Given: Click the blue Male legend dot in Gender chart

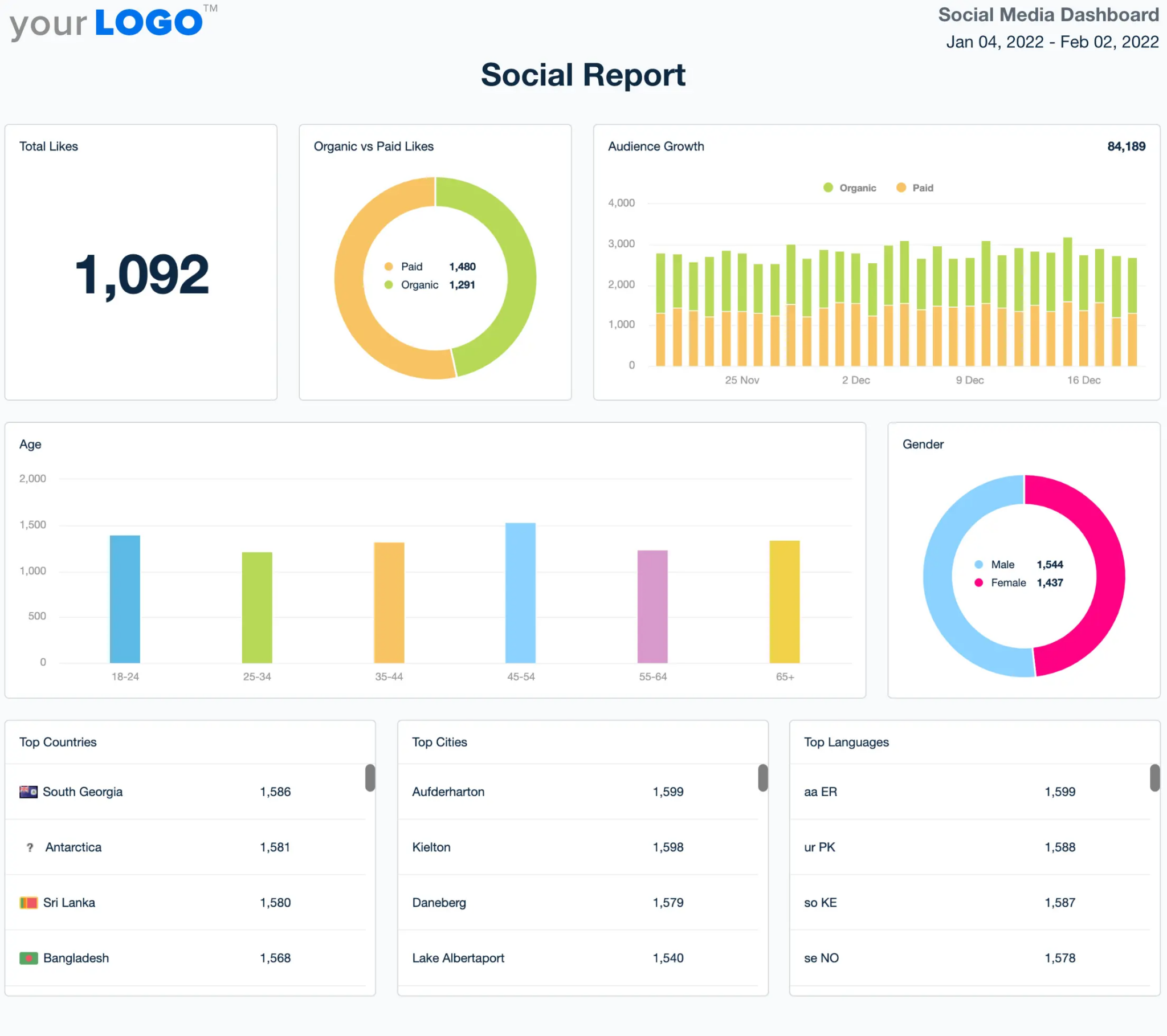Looking at the screenshot, I should [x=980, y=564].
